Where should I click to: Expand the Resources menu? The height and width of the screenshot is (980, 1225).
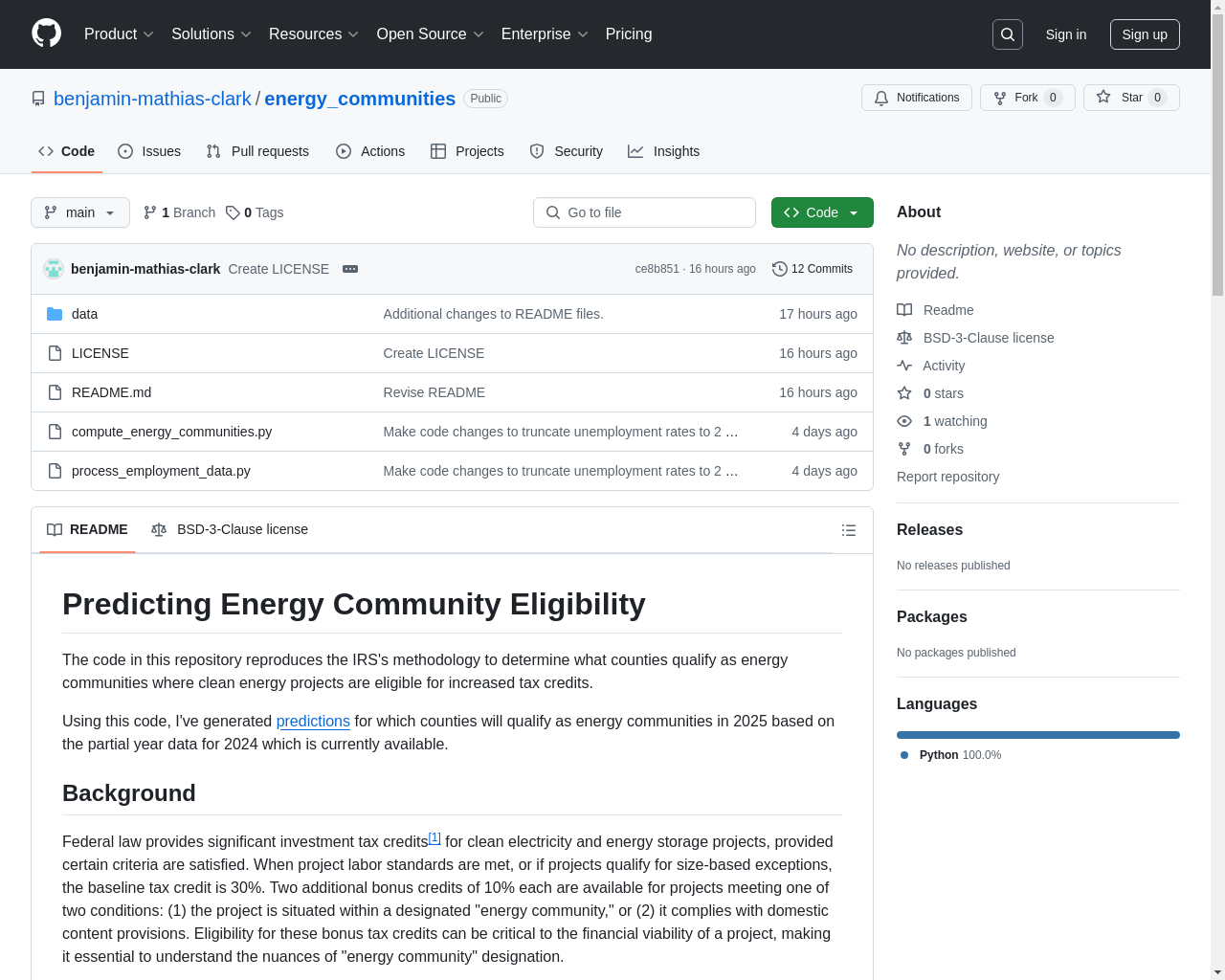click(314, 34)
